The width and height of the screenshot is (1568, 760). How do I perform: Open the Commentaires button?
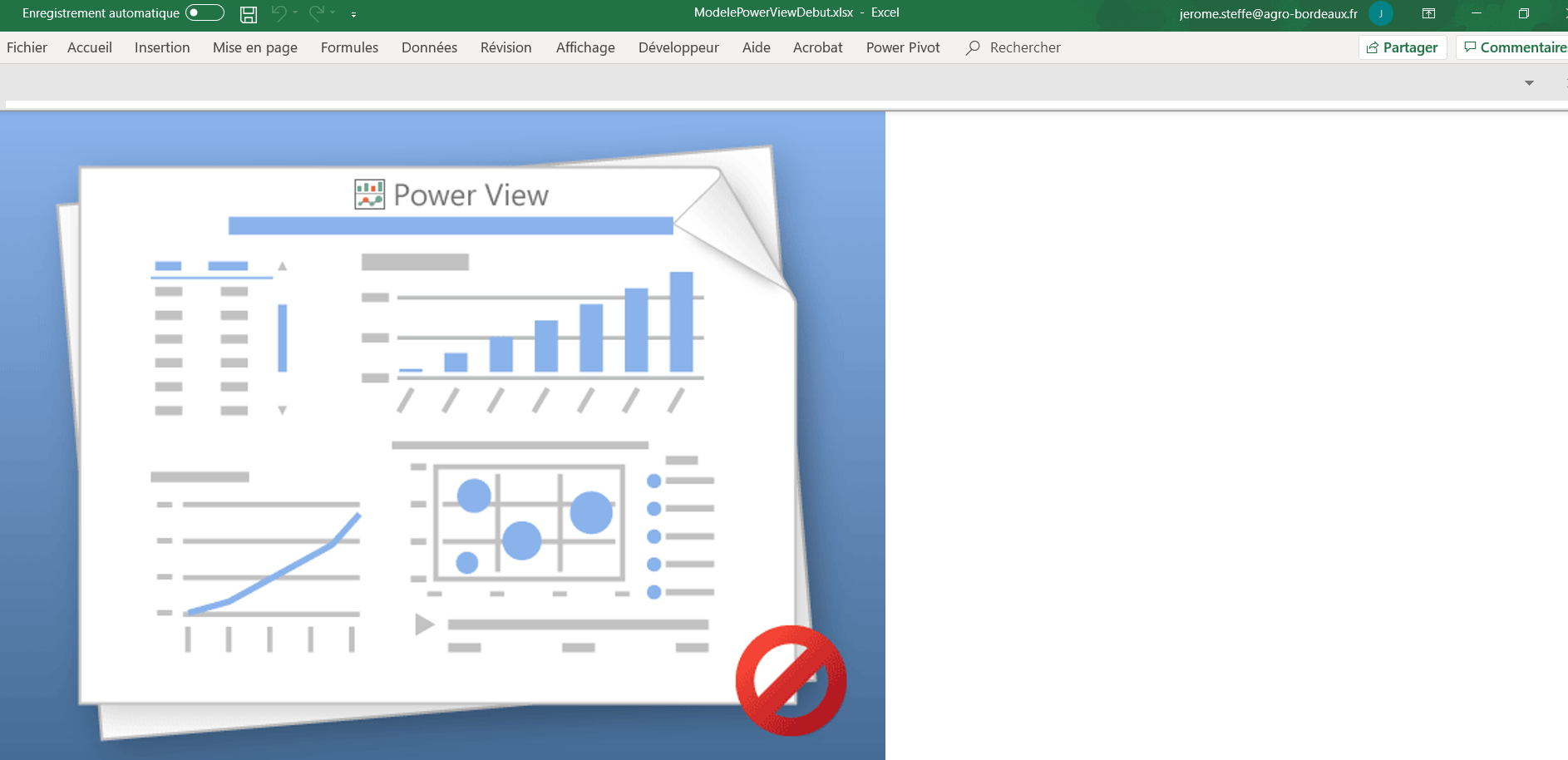pyautogui.click(x=1514, y=47)
